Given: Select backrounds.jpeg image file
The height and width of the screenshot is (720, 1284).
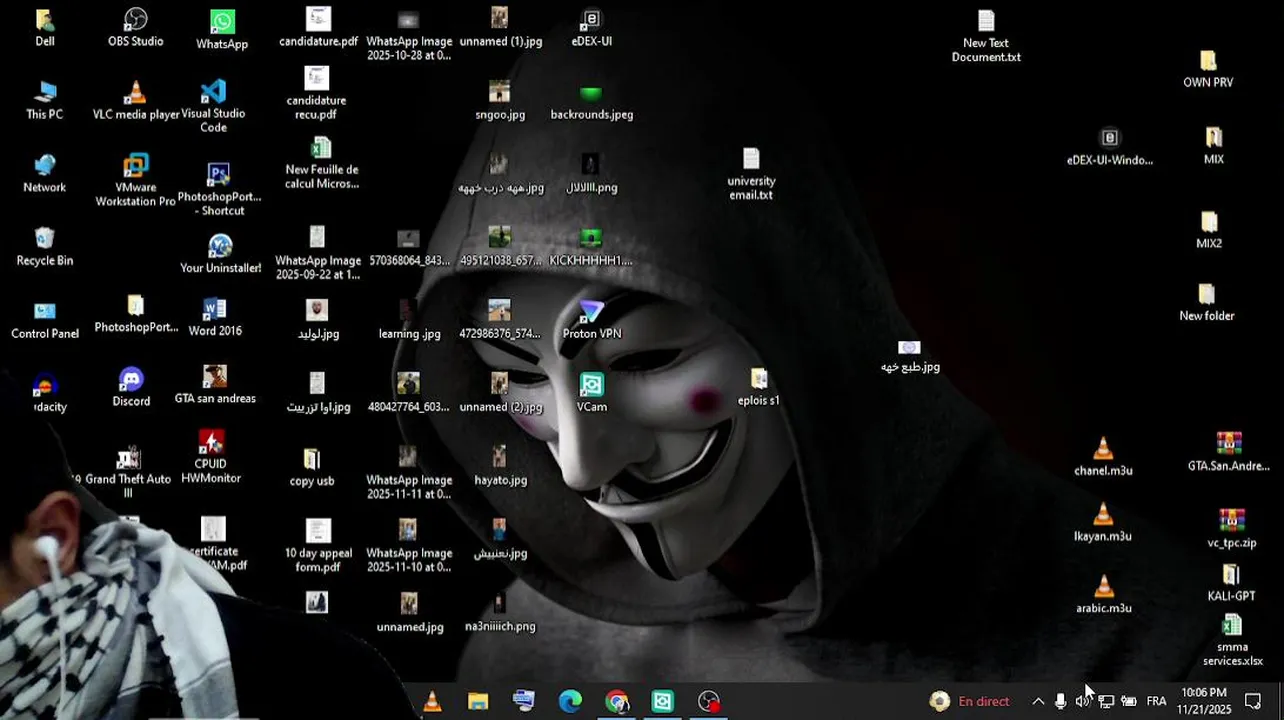Looking at the screenshot, I should [x=592, y=101].
